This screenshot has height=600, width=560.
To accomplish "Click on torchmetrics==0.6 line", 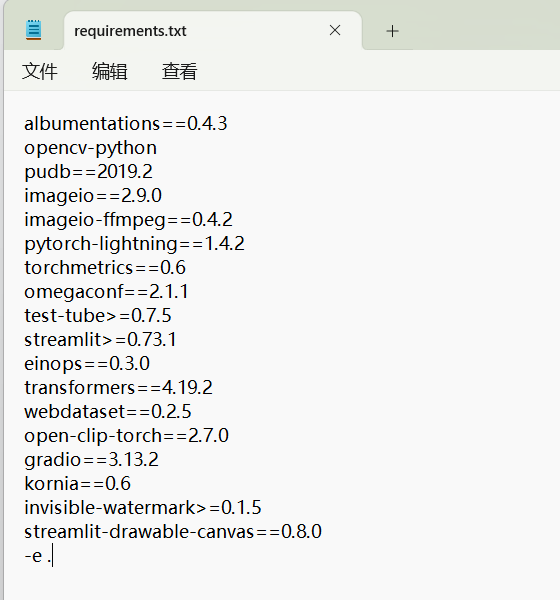I will (105, 267).
